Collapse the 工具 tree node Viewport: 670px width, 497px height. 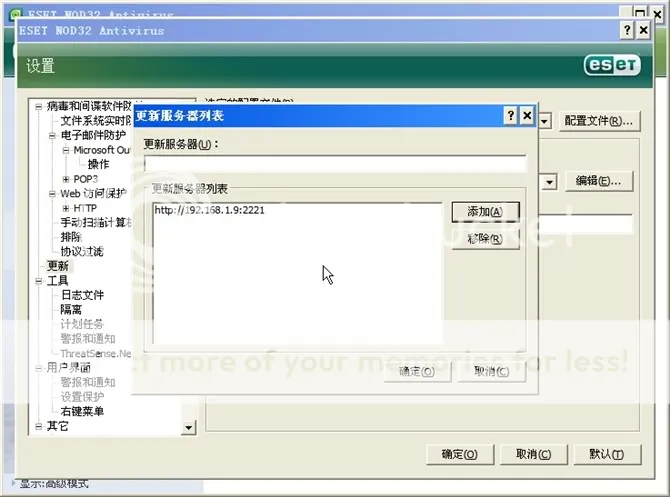click(39, 281)
